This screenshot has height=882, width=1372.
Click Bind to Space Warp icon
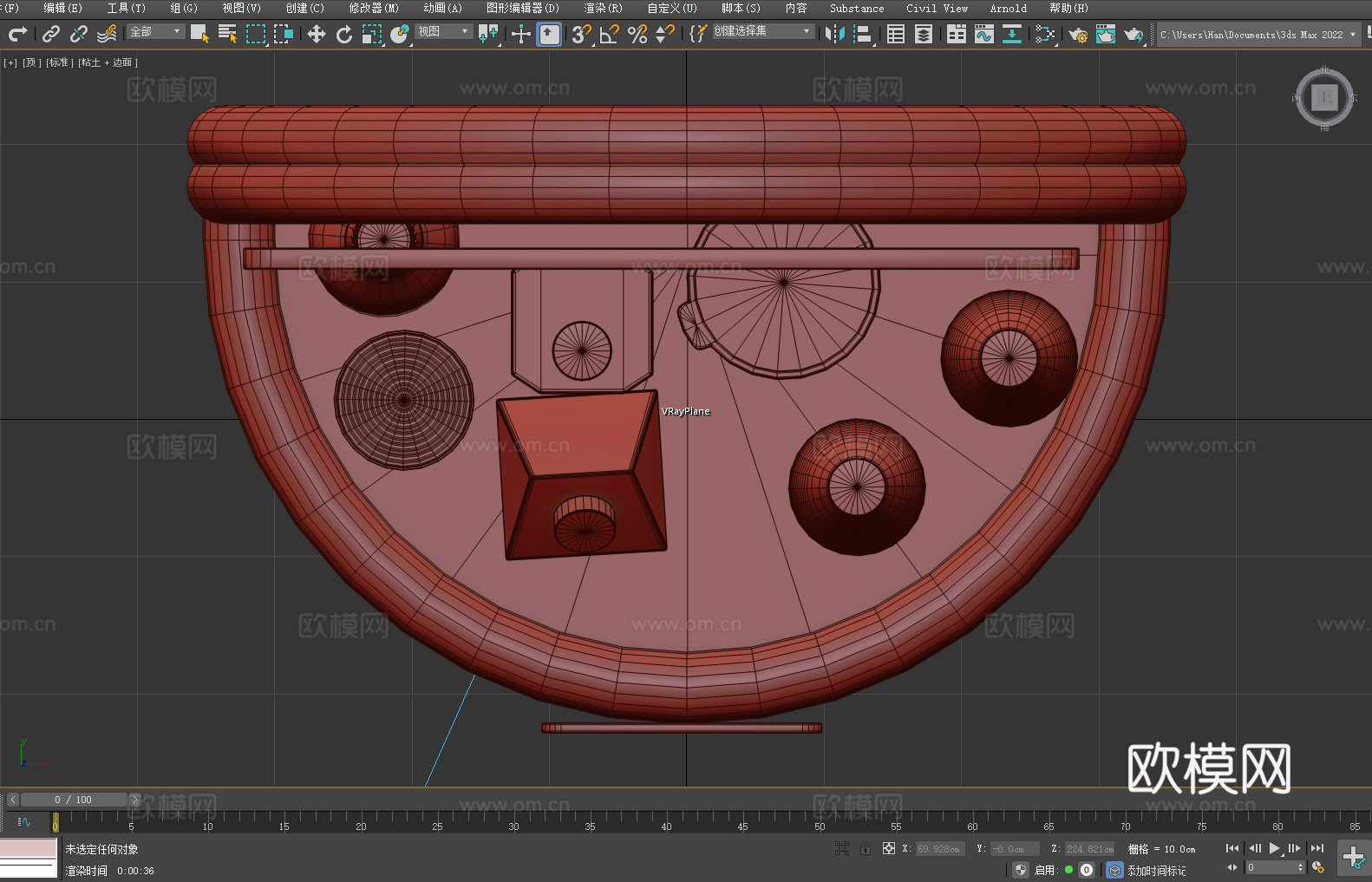click(x=107, y=34)
